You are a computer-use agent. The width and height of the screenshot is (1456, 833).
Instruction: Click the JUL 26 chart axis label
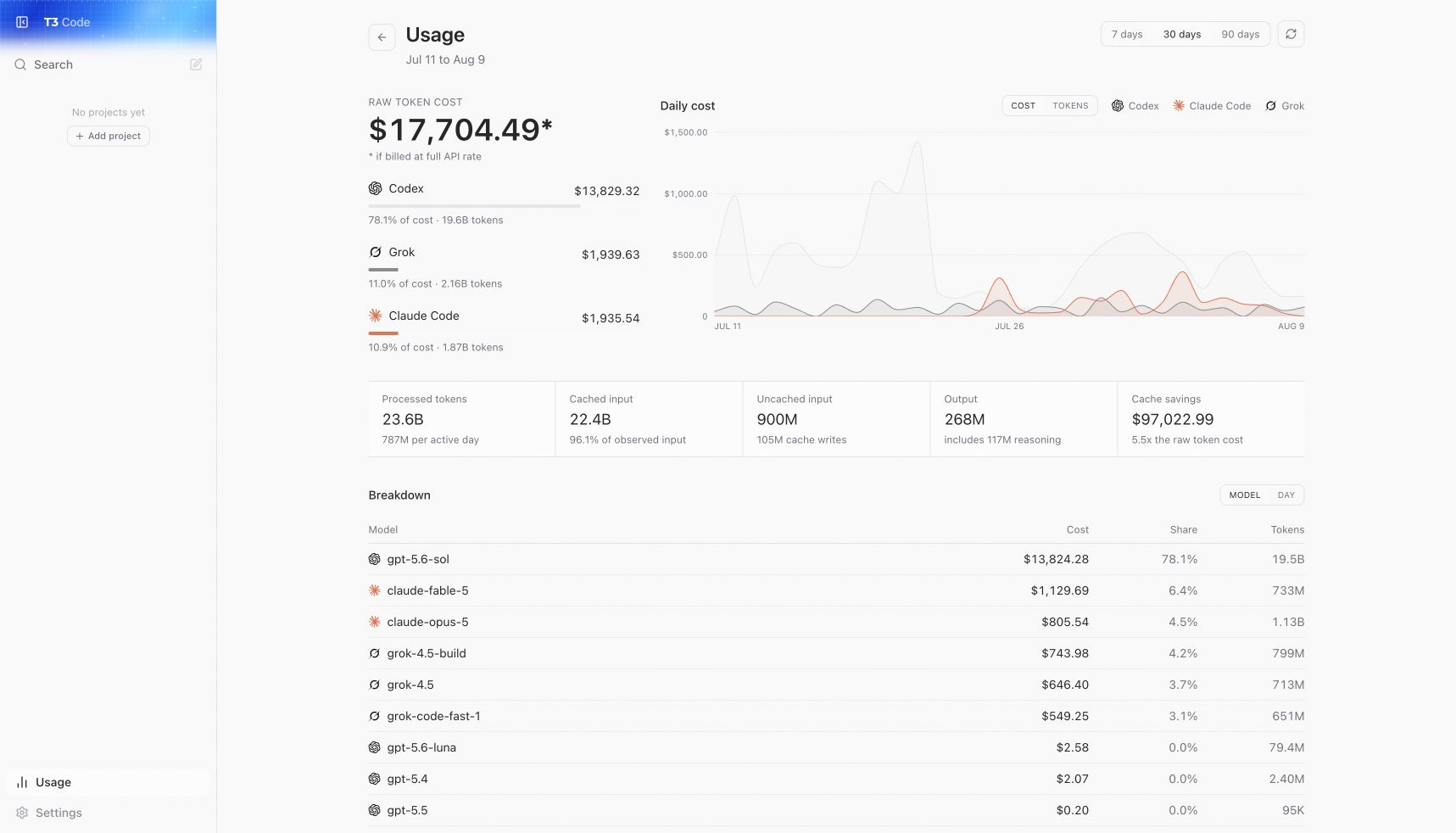click(1009, 326)
